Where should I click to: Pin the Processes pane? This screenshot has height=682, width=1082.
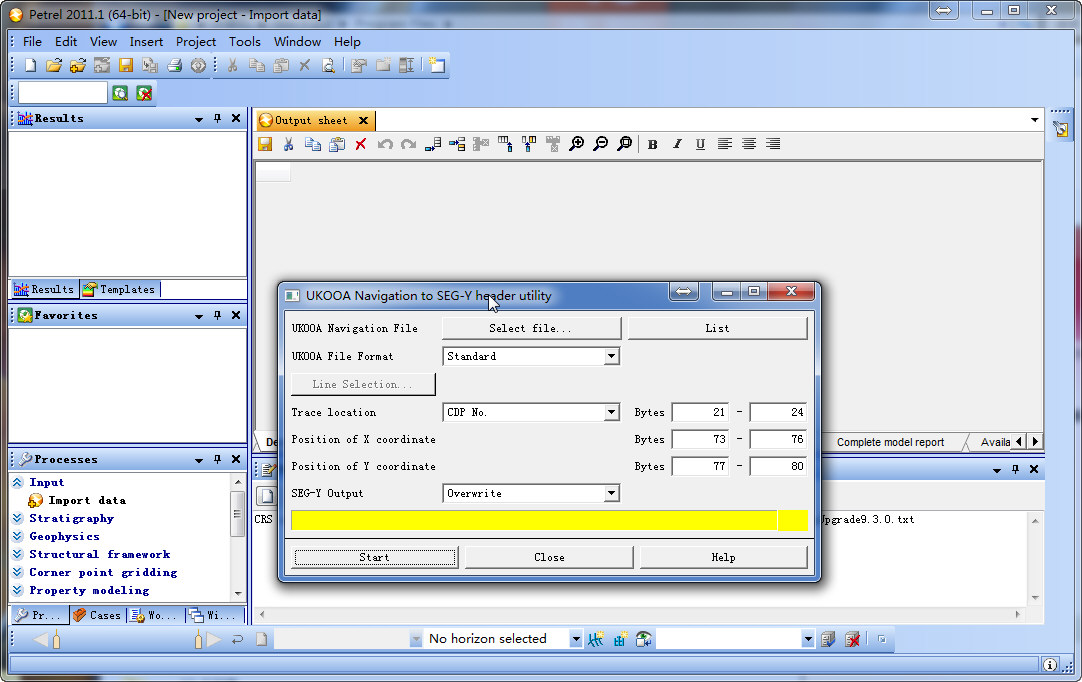[x=217, y=459]
